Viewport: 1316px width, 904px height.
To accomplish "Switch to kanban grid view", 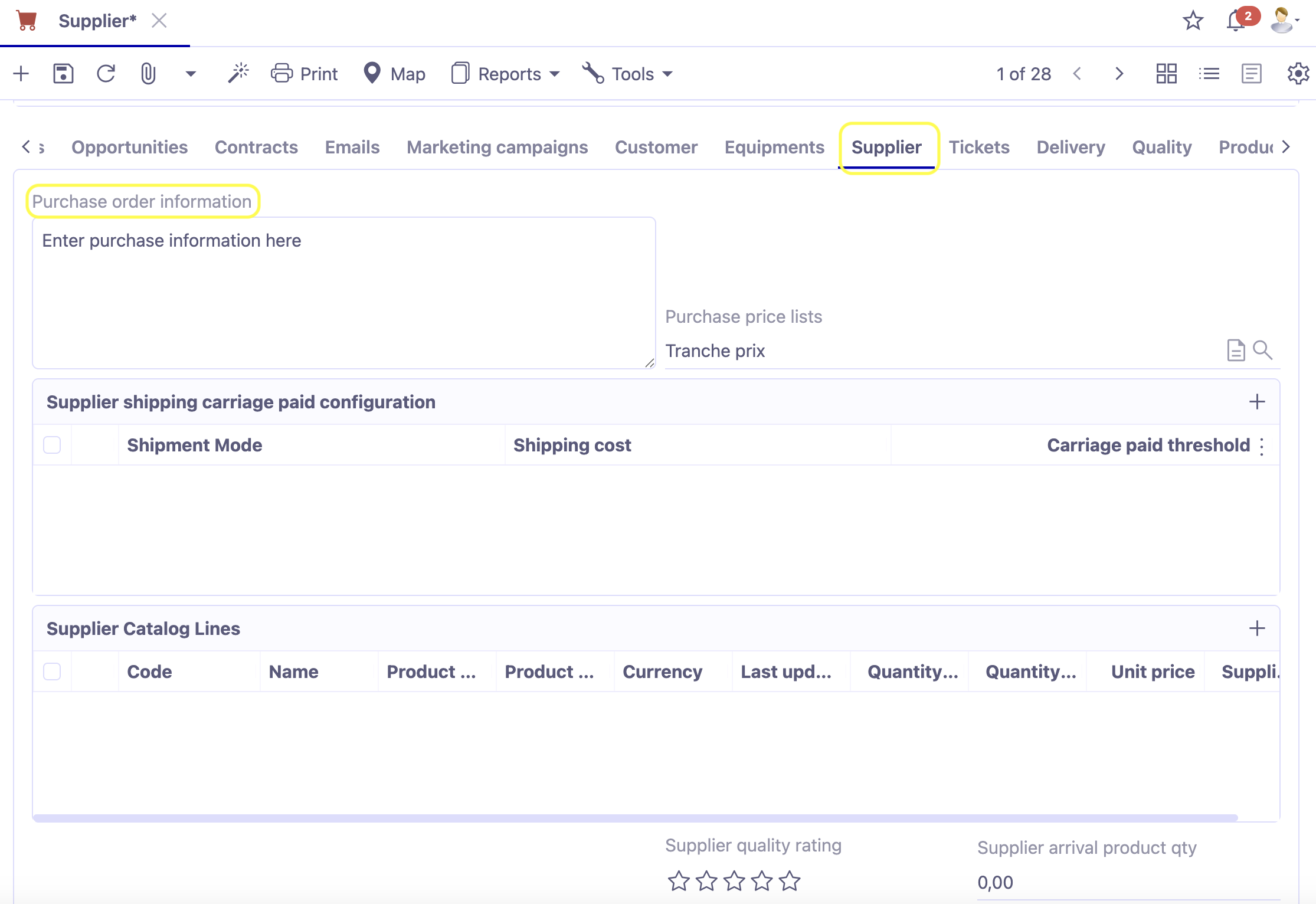I will pos(1166,73).
